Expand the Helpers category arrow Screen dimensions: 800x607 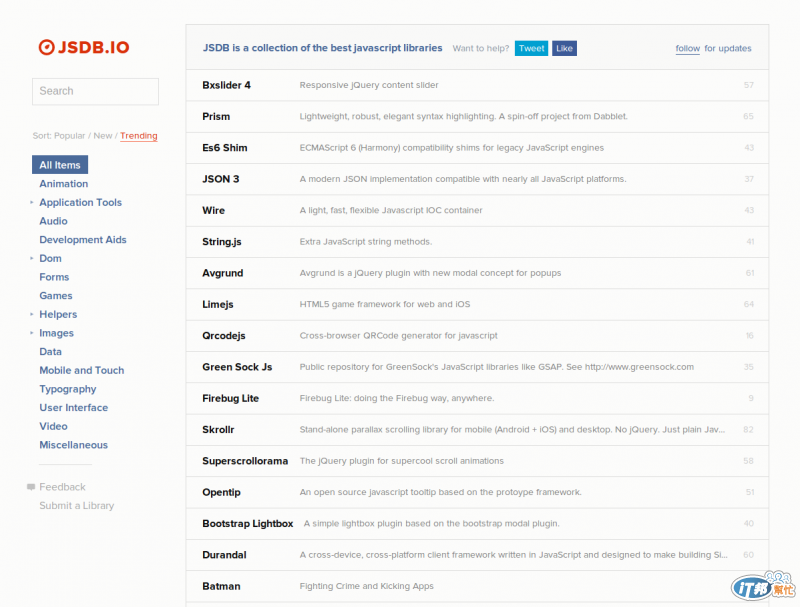tap(32, 315)
